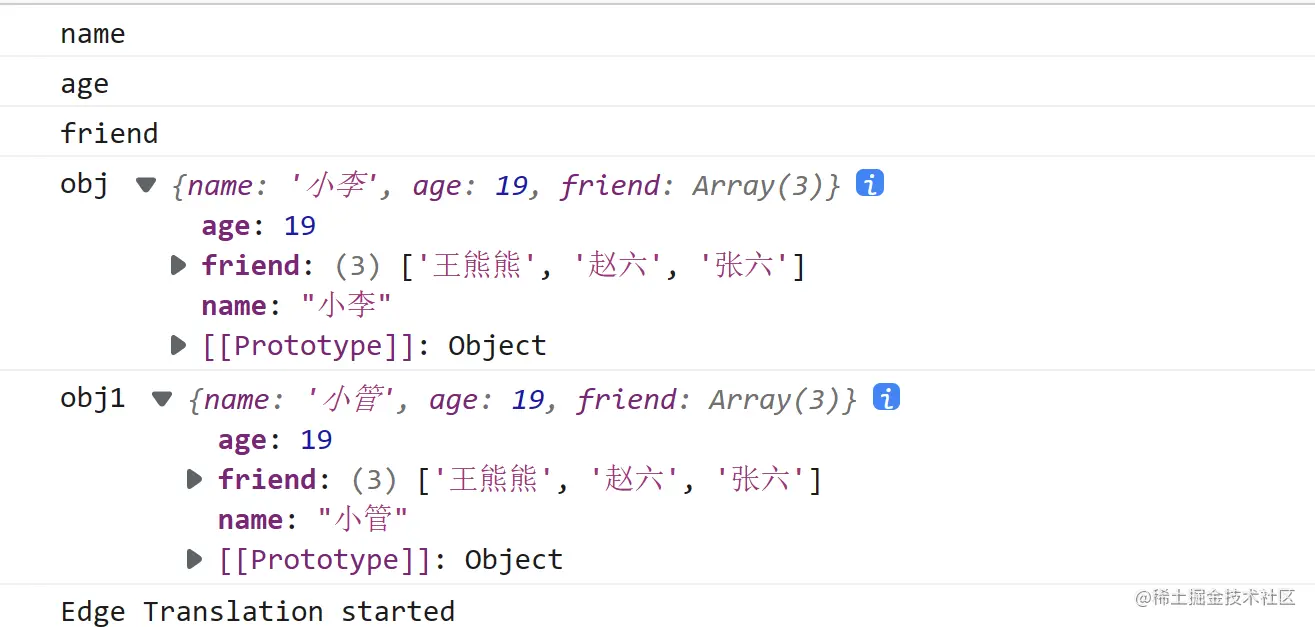This screenshot has width=1315, height=627.
Task: Select the 'friend' console log line
Action: click(x=109, y=133)
